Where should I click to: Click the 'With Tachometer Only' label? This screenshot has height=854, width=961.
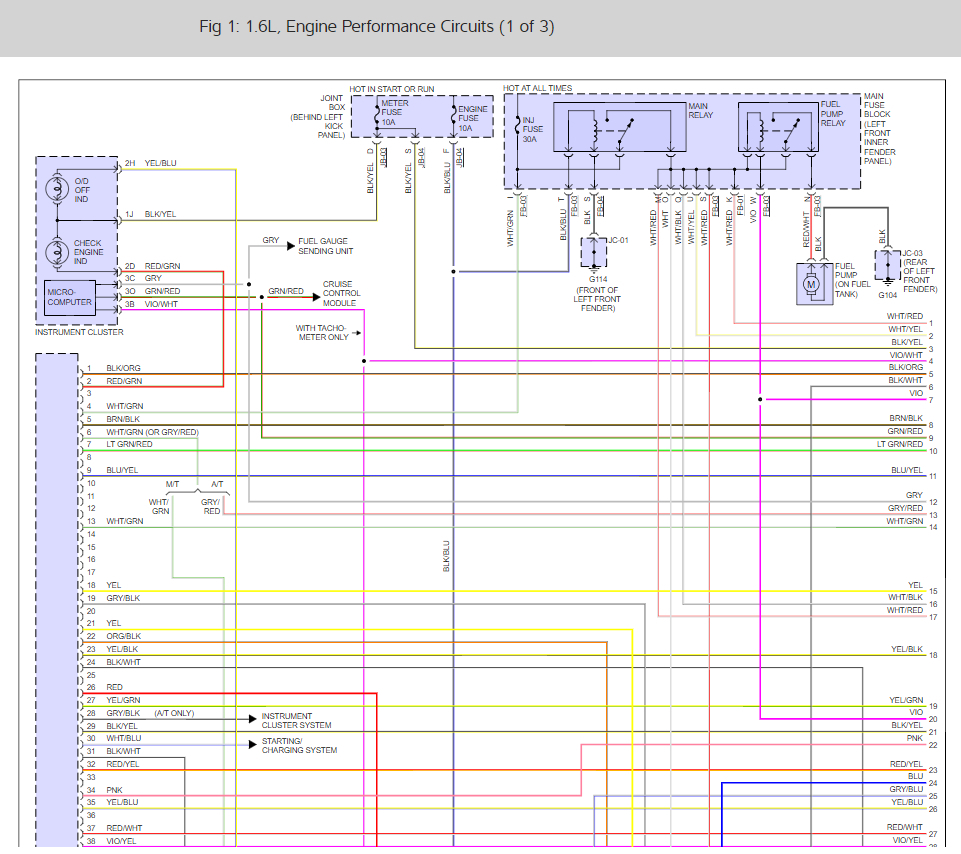[x=322, y=332]
